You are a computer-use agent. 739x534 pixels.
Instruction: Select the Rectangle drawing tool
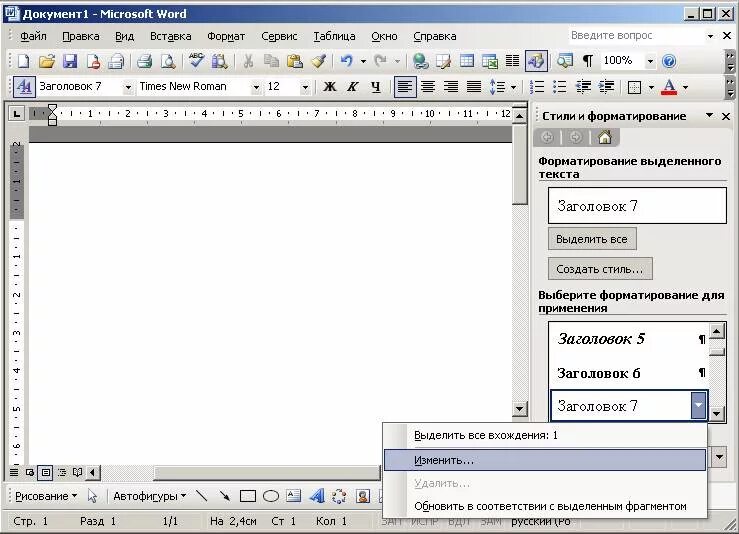tap(248, 496)
